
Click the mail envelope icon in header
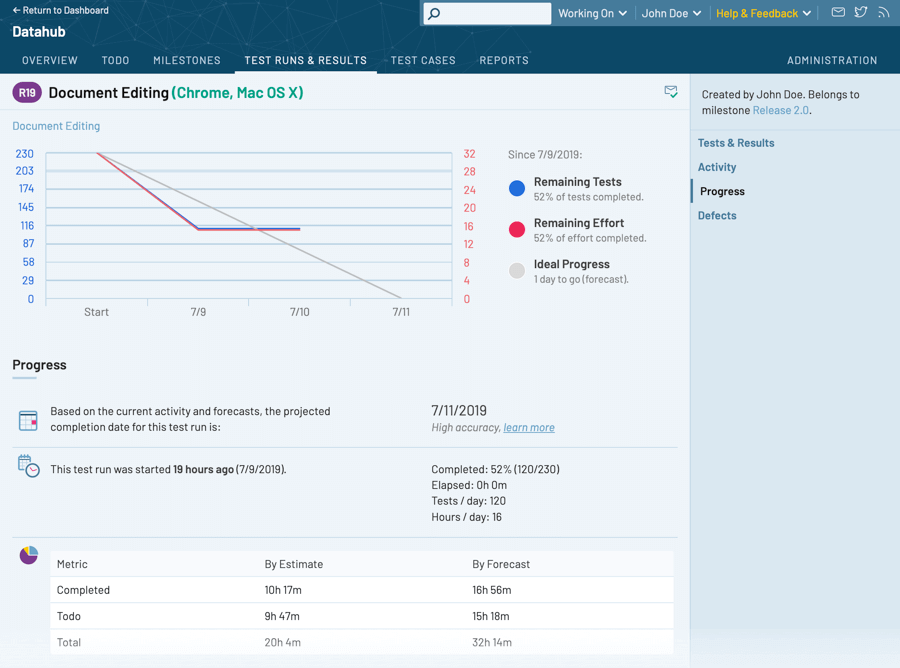point(838,13)
